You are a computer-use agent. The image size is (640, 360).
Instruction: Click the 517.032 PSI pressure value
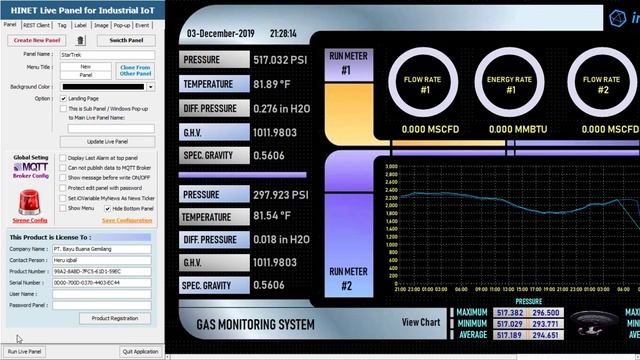(x=280, y=60)
